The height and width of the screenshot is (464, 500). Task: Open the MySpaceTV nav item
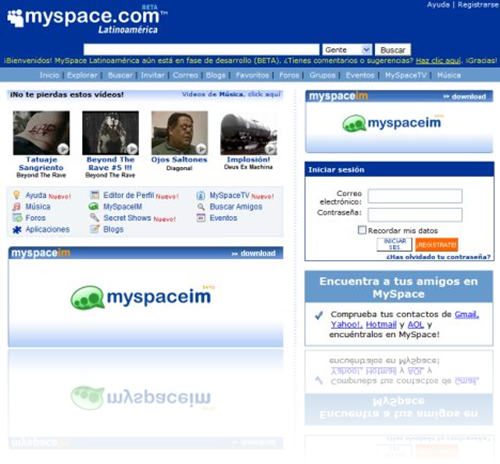pos(406,75)
